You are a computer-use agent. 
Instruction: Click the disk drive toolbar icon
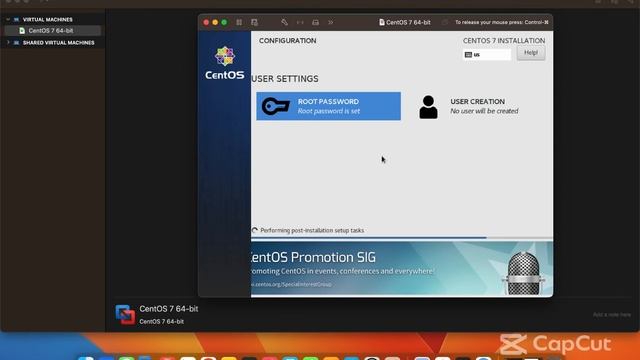[316, 22]
